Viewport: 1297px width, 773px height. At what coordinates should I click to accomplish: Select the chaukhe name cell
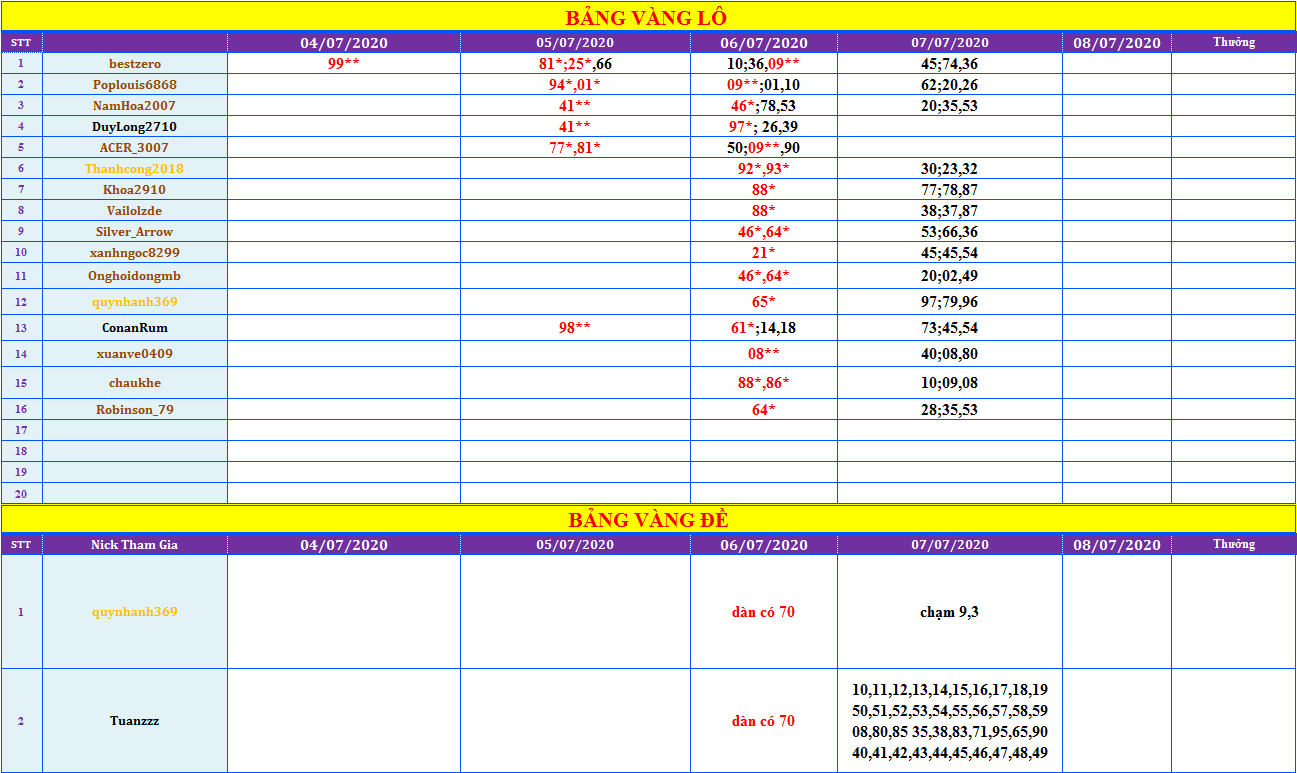(135, 383)
